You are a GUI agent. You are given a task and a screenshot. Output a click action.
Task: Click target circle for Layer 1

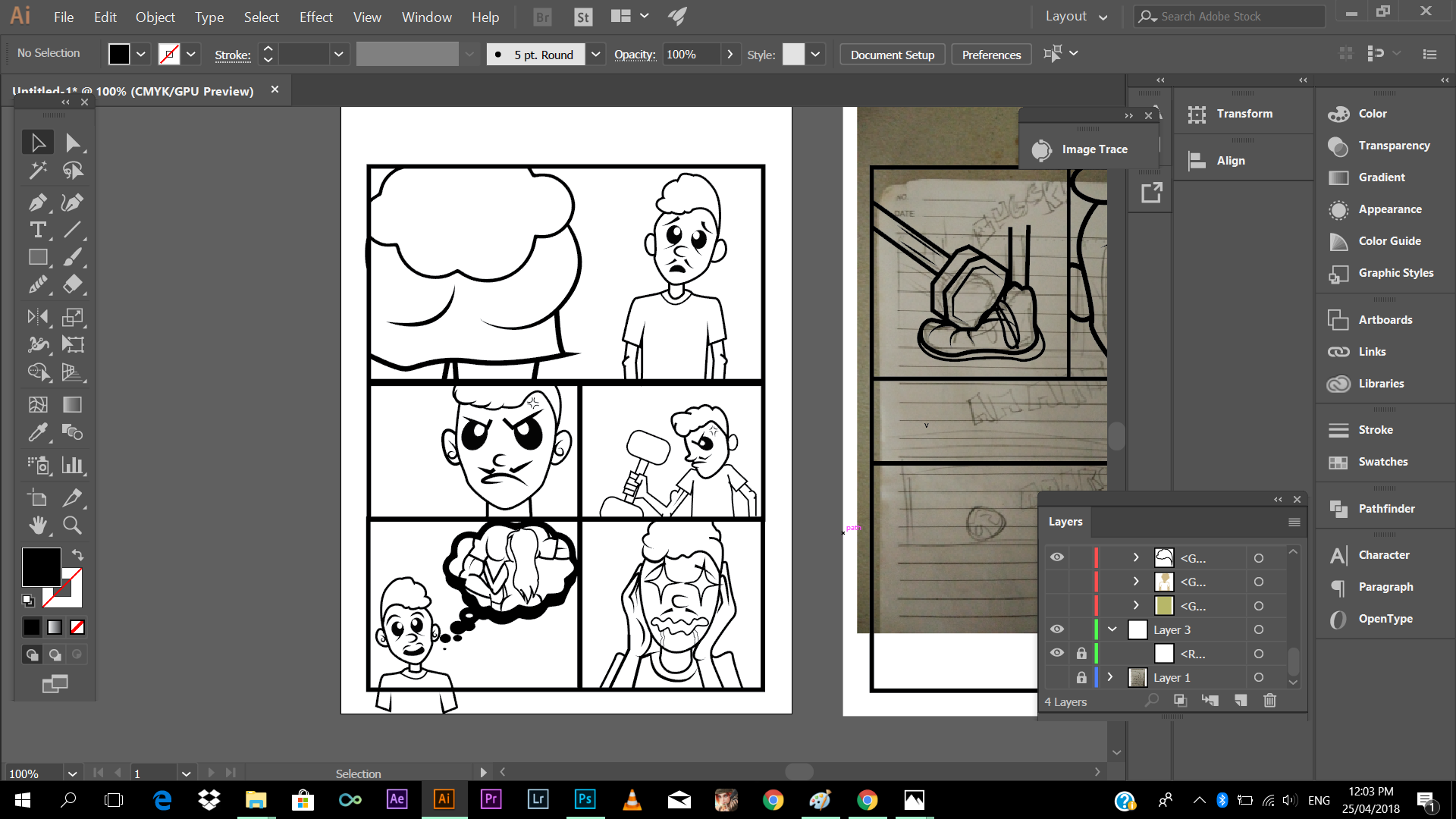pos(1259,677)
